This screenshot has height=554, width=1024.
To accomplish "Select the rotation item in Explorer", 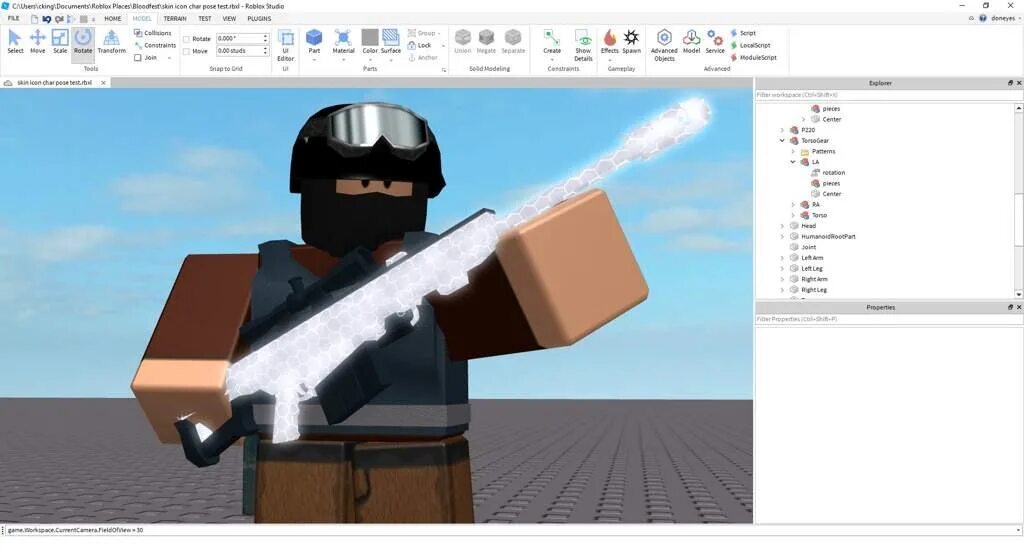I will pos(833,172).
